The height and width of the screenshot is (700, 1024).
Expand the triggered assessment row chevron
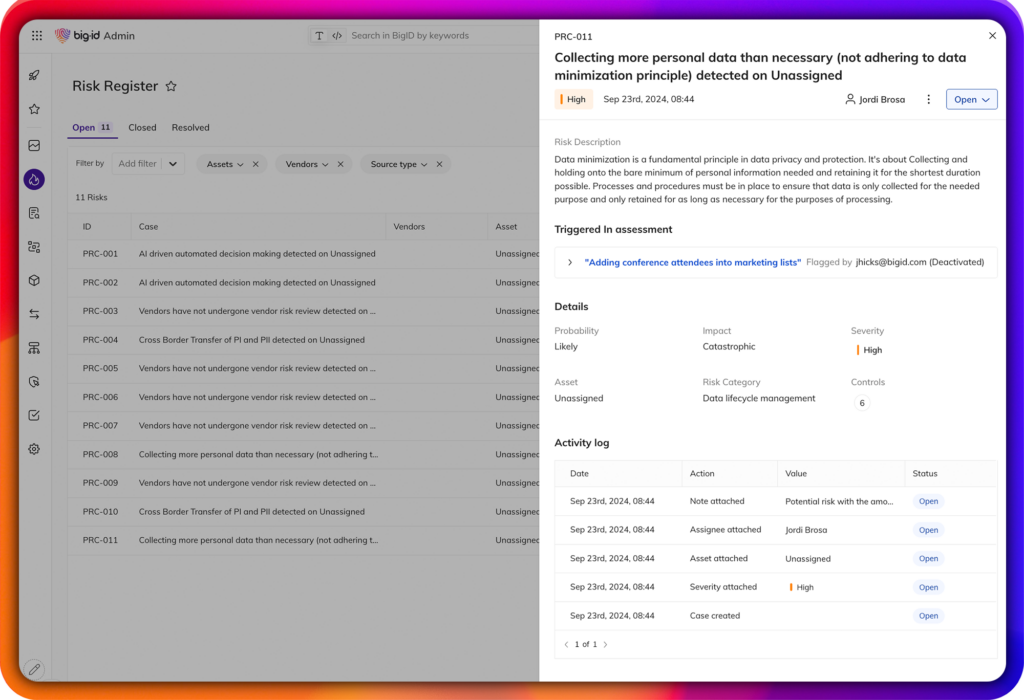click(x=570, y=263)
